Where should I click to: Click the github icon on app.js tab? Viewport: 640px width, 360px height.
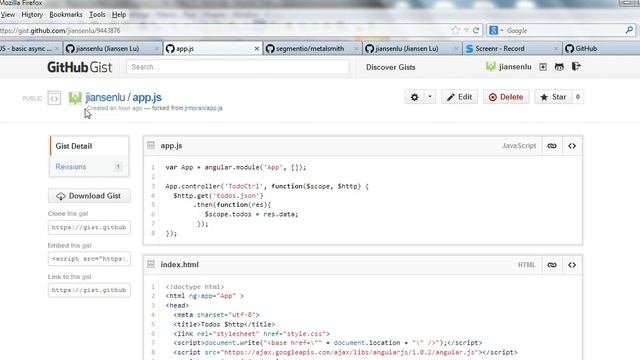point(170,49)
